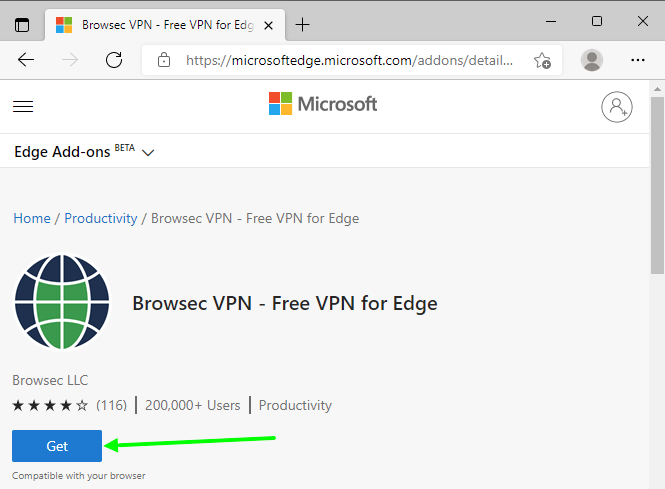Click the Microsoft logo

[x=323, y=104]
